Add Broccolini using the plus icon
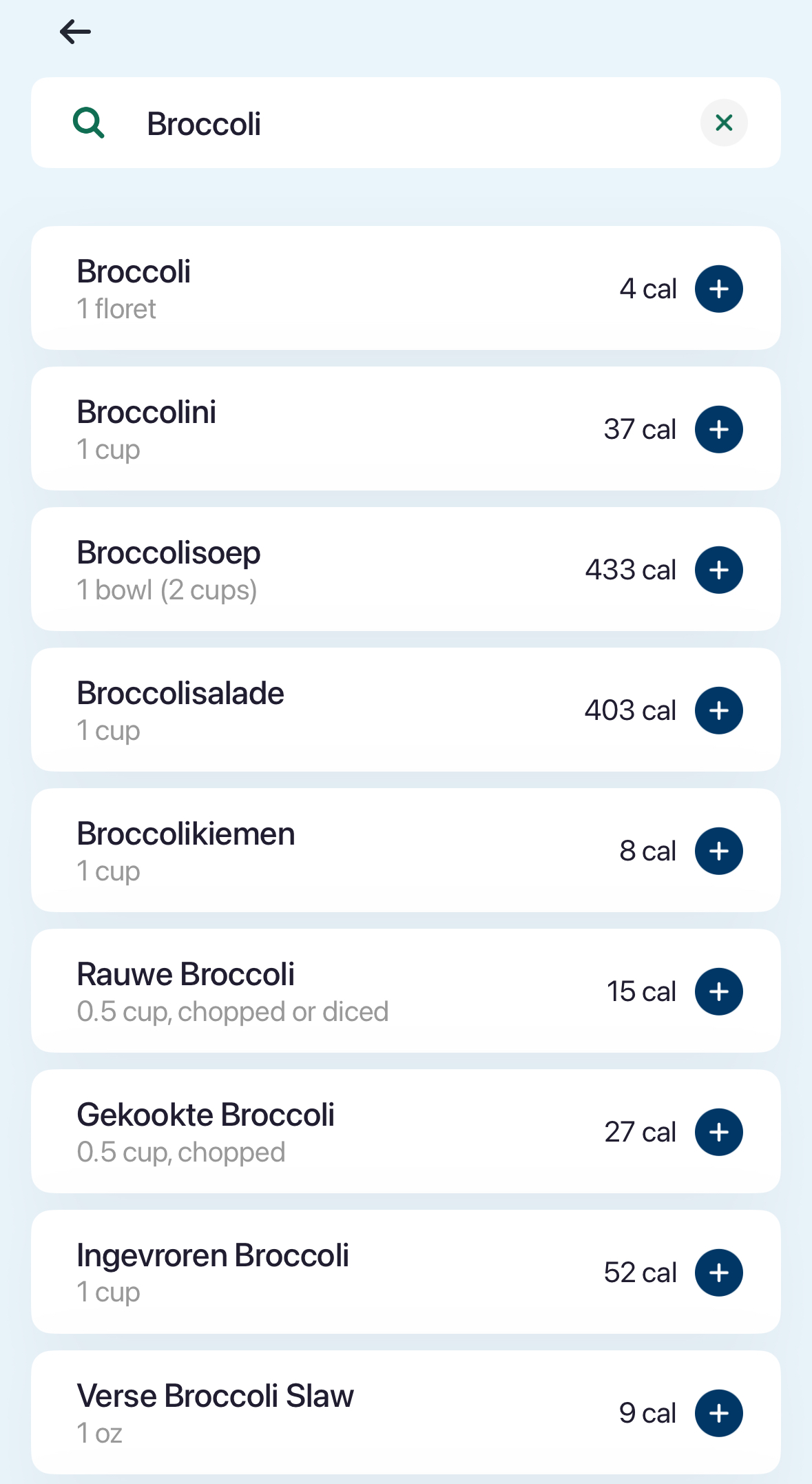812x1484 pixels. (718, 429)
